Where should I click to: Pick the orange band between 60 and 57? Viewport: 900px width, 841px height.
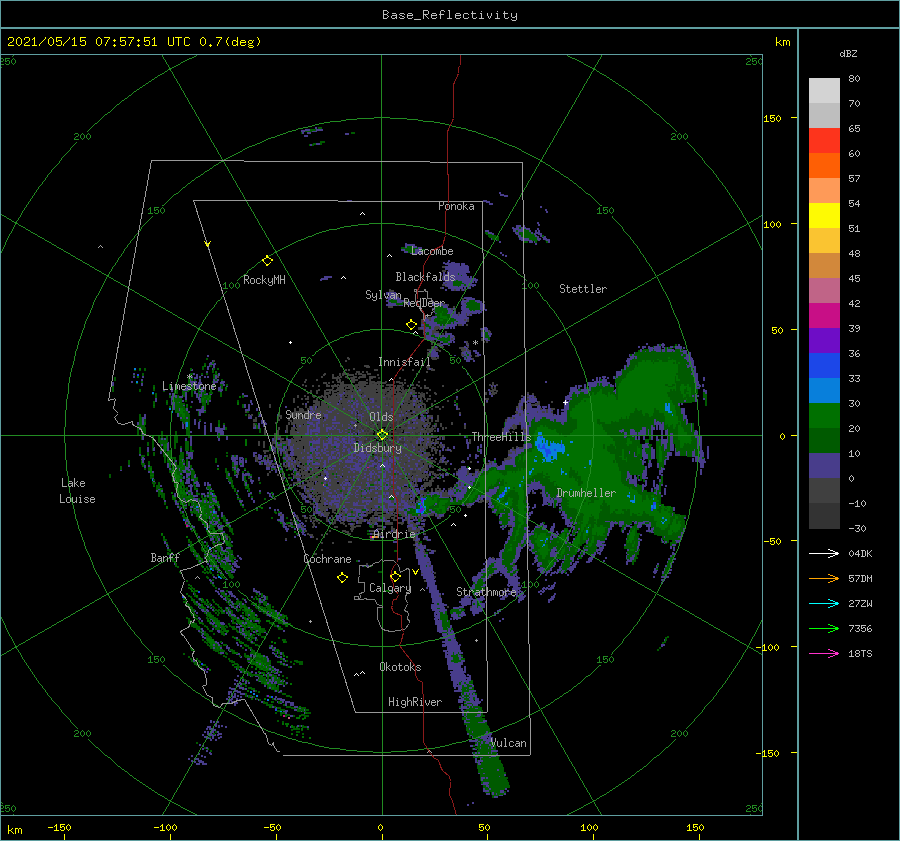pyautogui.click(x=824, y=166)
